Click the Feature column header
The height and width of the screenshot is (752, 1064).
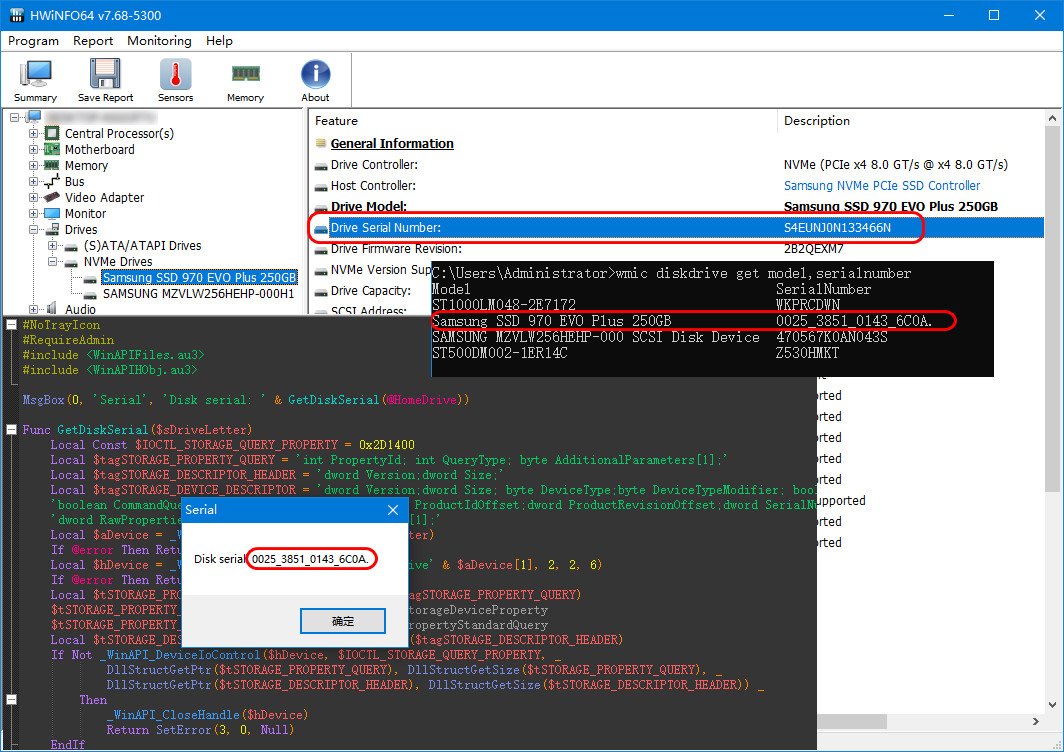tap(543, 121)
